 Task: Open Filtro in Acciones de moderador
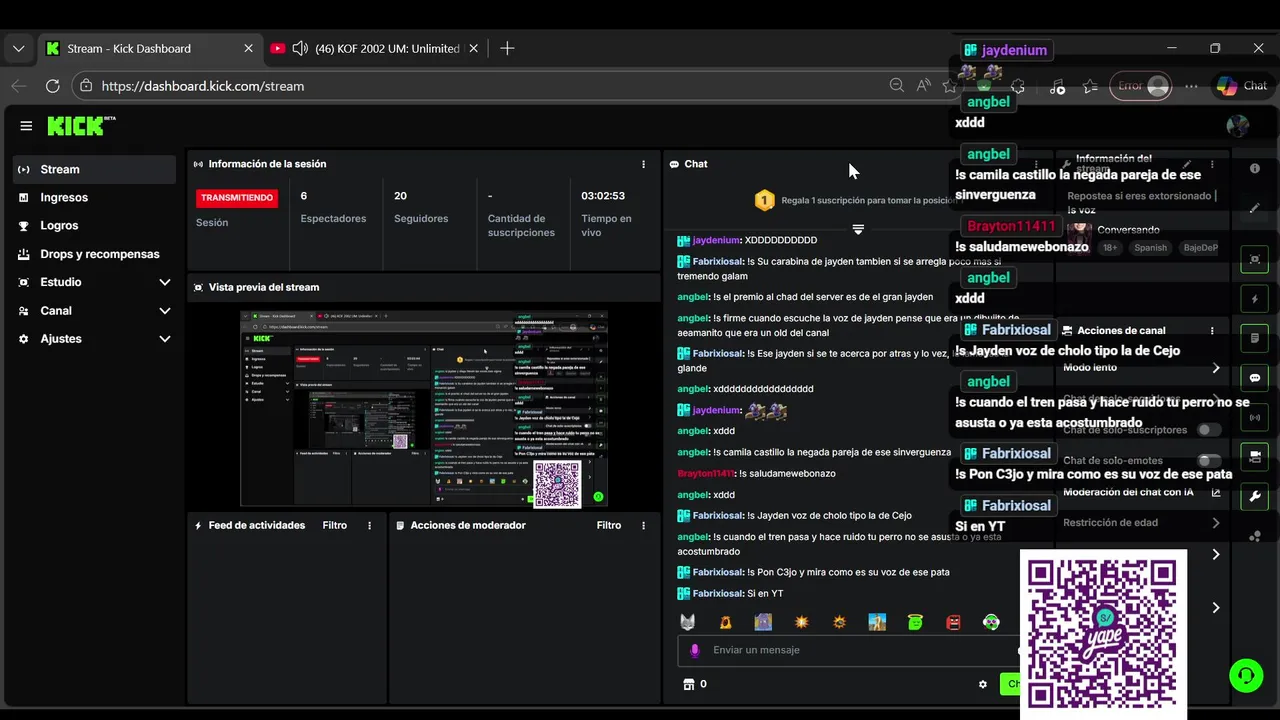608,525
